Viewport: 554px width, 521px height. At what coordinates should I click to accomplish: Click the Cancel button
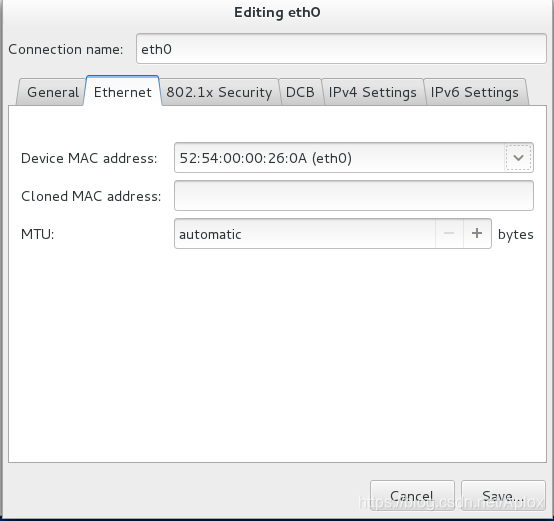point(412,496)
